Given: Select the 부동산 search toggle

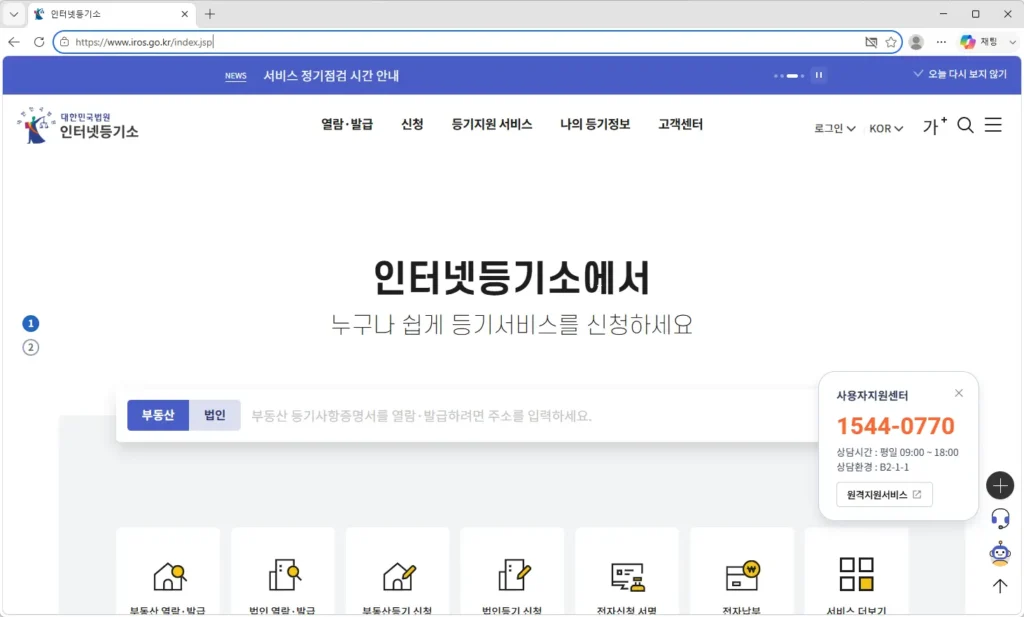Looking at the screenshot, I should (x=158, y=415).
